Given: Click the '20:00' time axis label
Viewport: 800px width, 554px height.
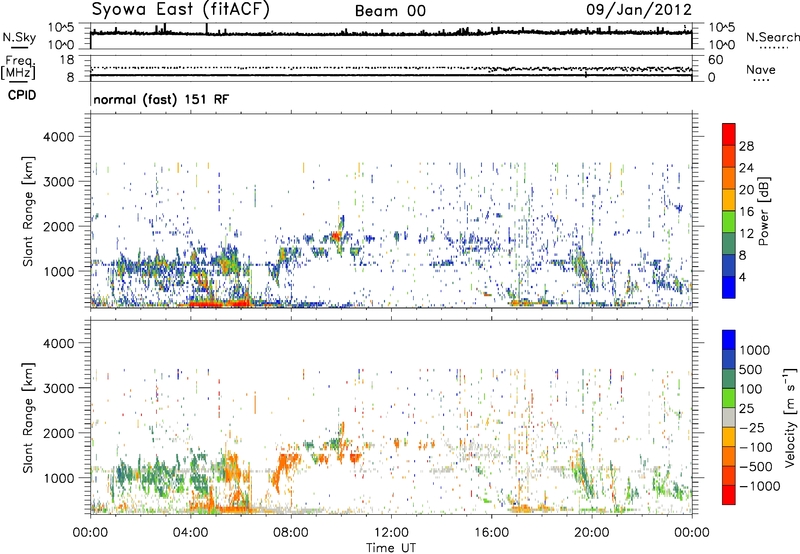Looking at the screenshot, I should point(591,533).
